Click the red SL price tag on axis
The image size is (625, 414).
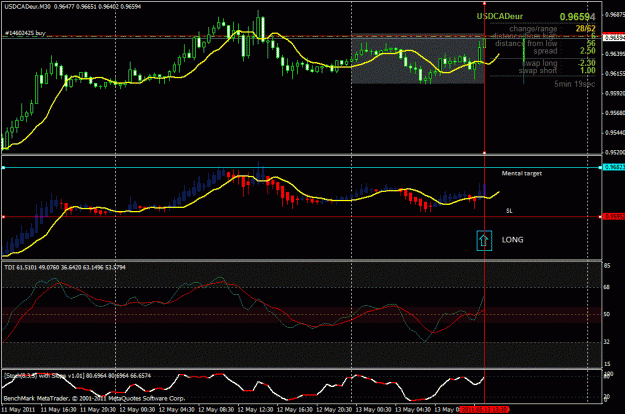pos(613,217)
